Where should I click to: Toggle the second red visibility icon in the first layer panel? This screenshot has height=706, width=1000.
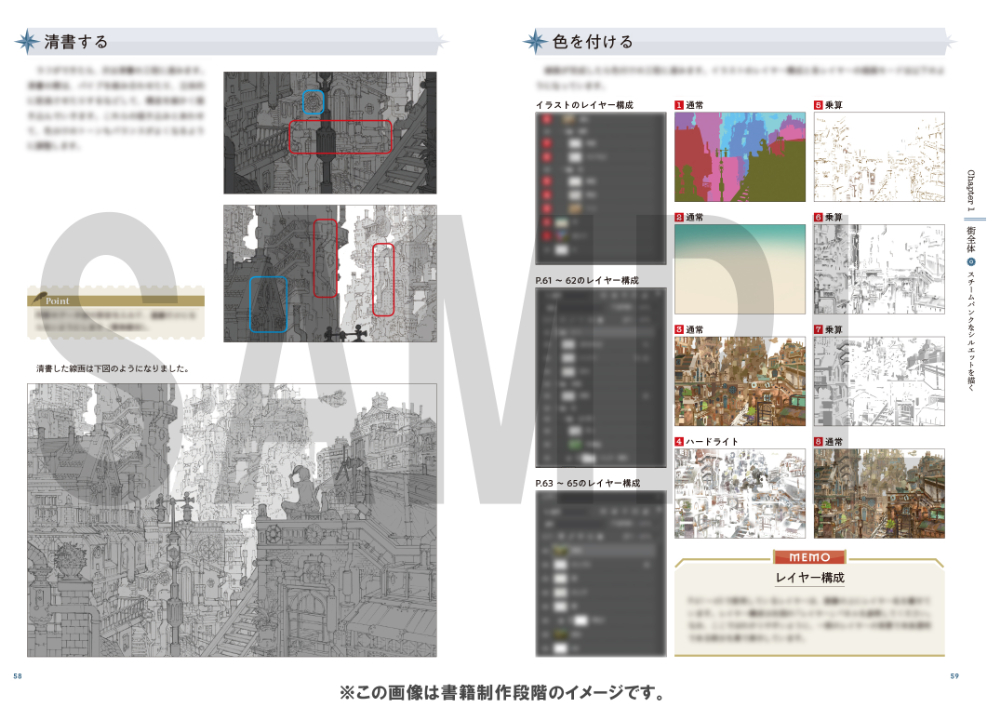click(545, 144)
